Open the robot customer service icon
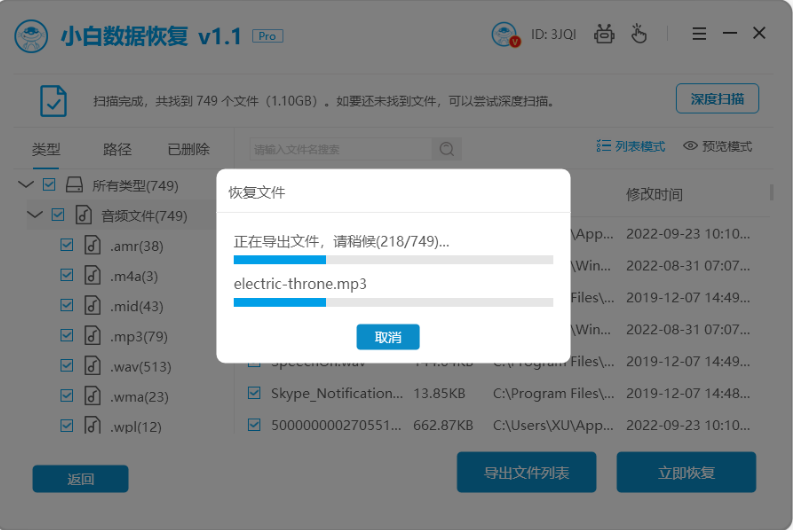The height and width of the screenshot is (530, 793). 603,34
